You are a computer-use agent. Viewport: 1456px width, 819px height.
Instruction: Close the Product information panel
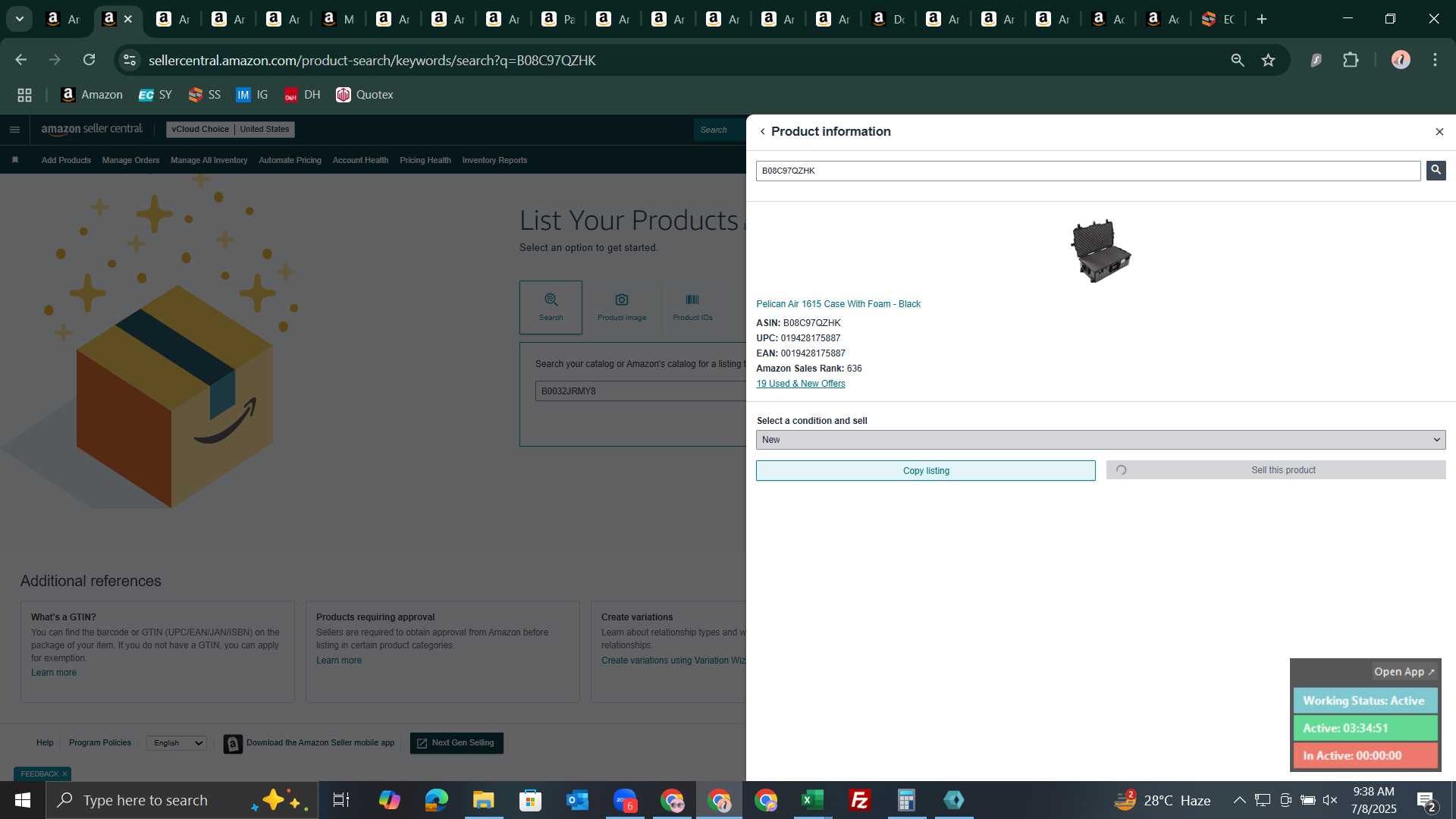tap(1439, 132)
